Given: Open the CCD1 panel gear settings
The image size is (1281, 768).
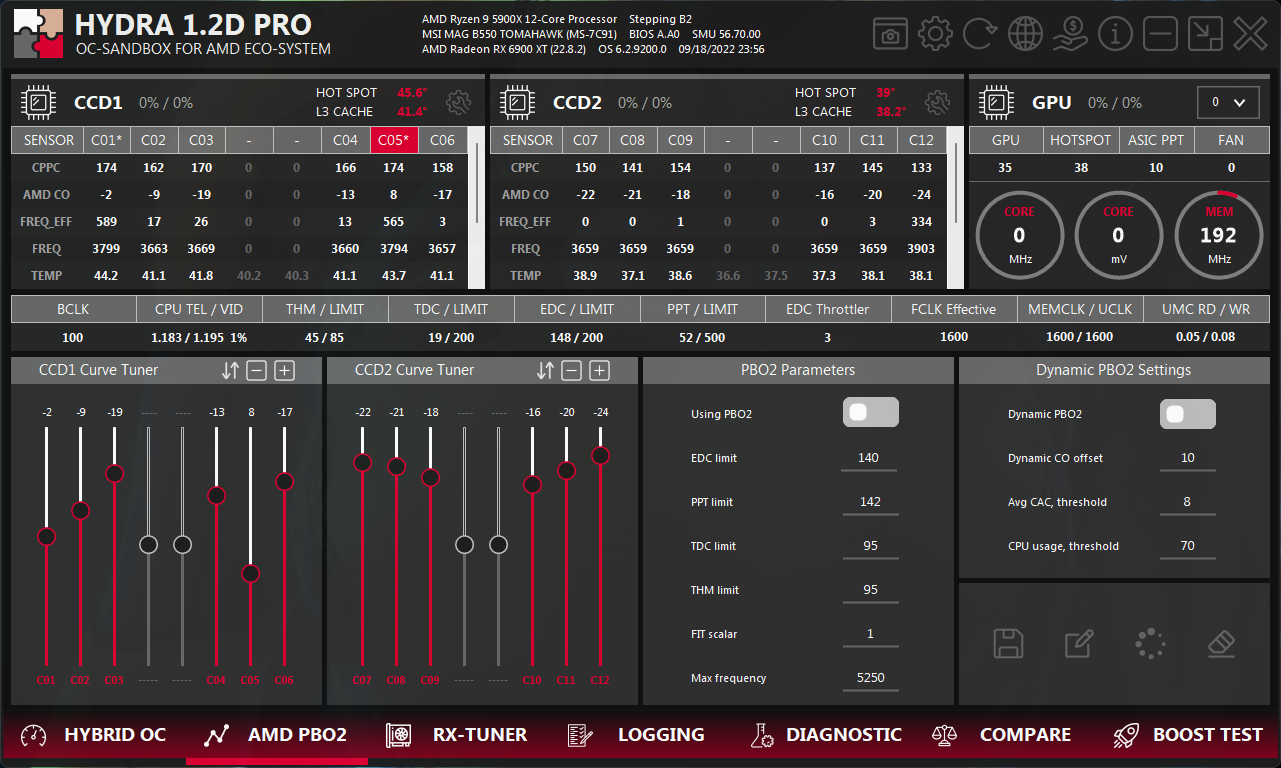Looking at the screenshot, I should point(459,102).
